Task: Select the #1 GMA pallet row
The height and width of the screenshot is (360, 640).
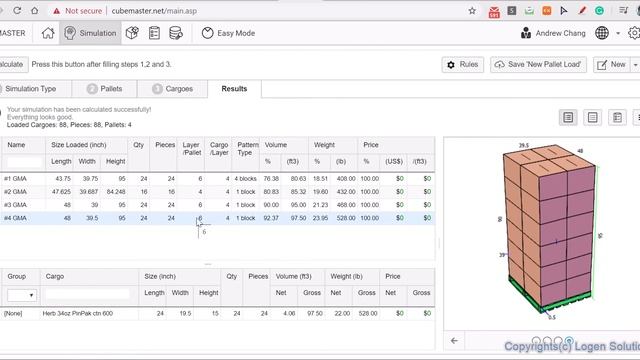Action: [x=217, y=178]
